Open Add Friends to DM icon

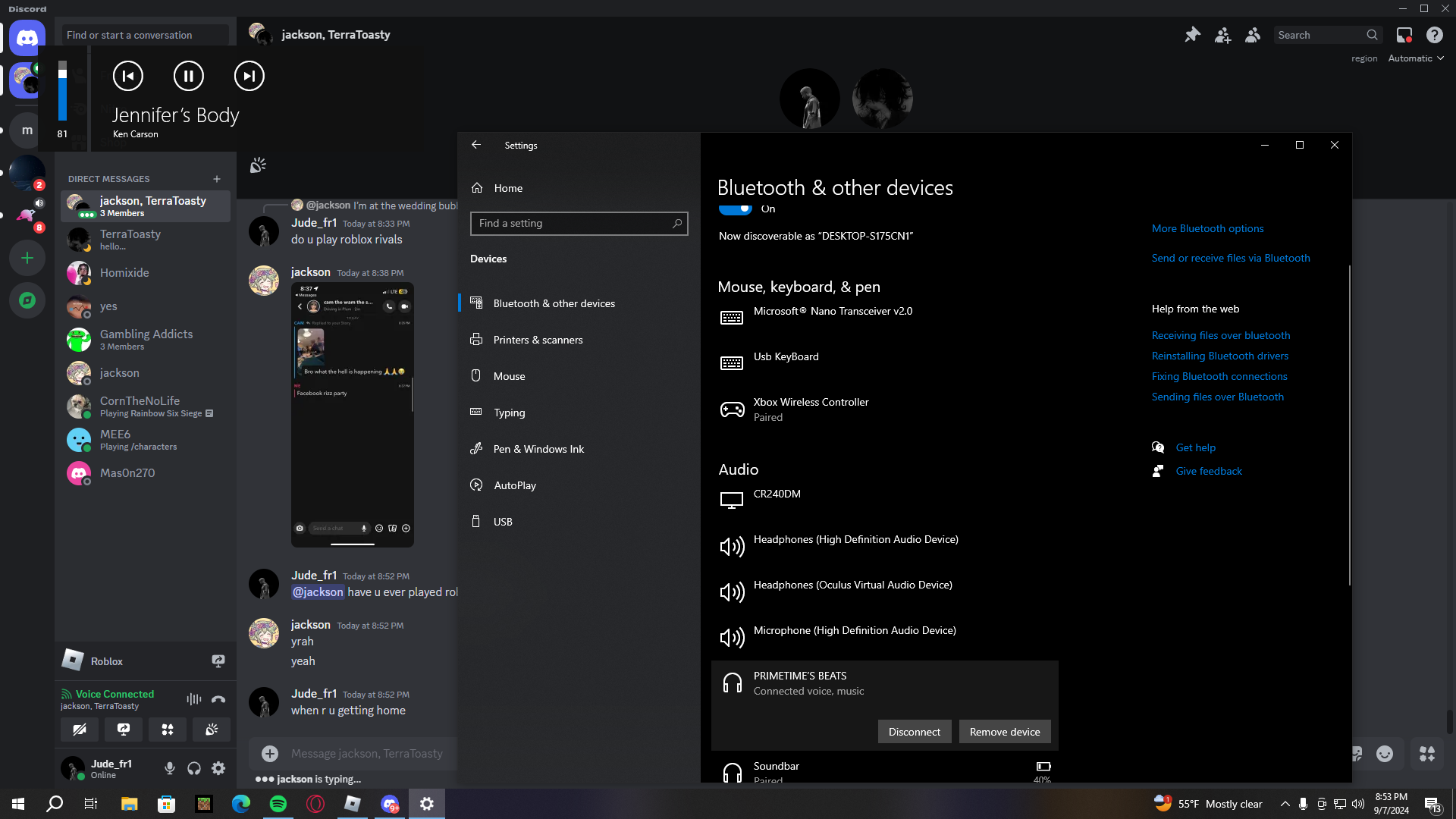(x=1222, y=35)
